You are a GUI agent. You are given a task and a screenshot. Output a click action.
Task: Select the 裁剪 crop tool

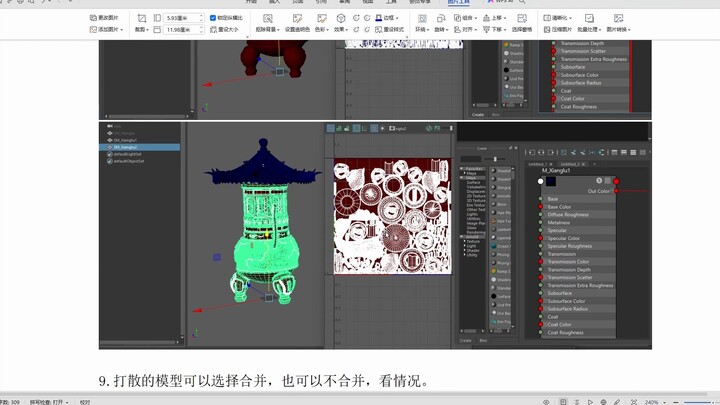tap(141, 18)
